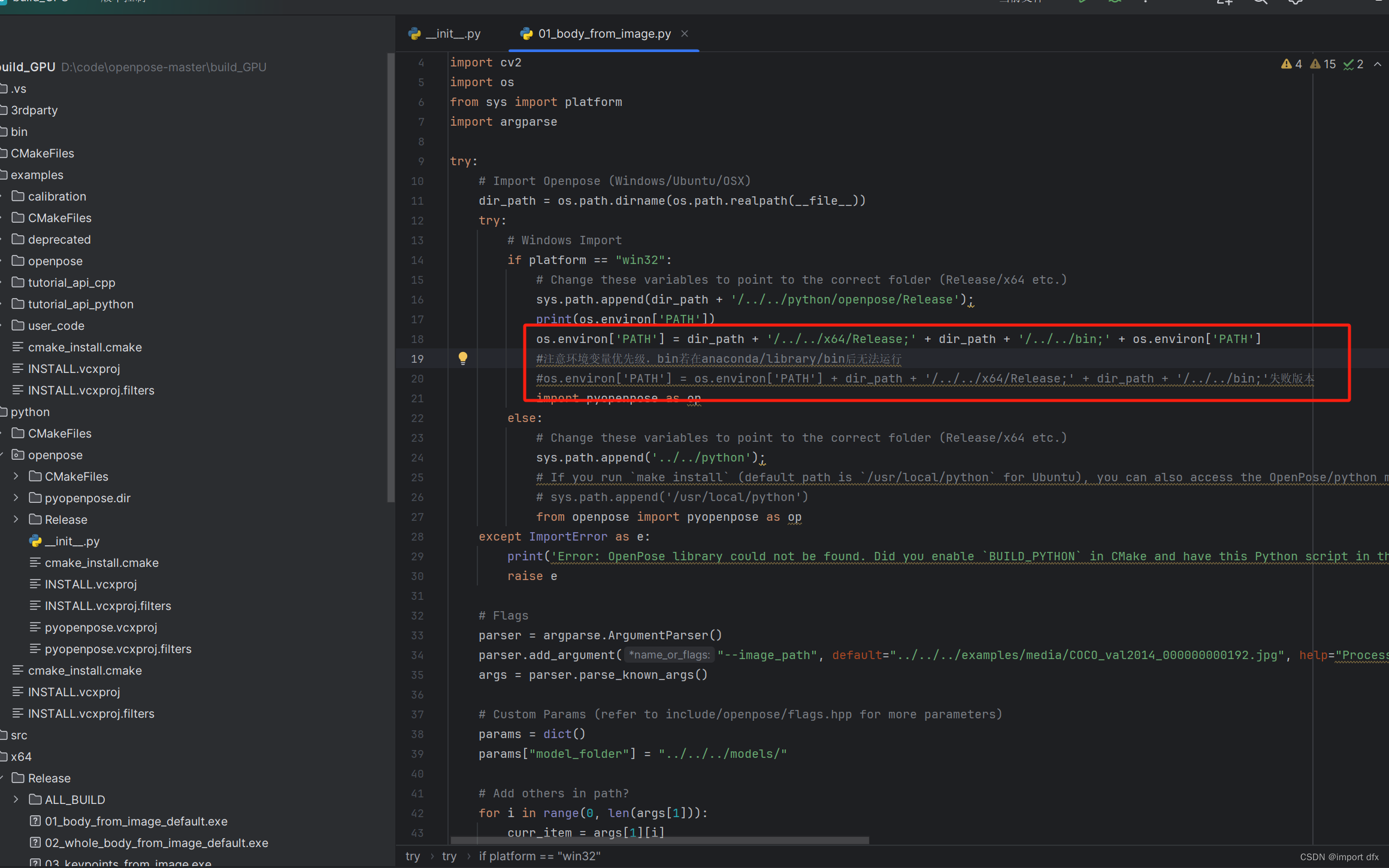Click the lightbulb intention icon on line 19
This screenshot has width=1389, height=868.
point(462,358)
